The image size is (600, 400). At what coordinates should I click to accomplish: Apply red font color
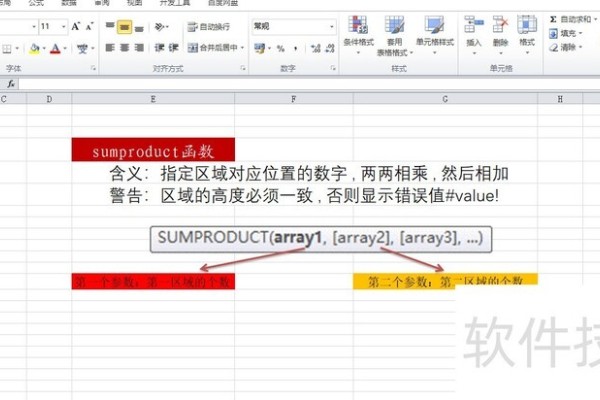pyautogui.click(x=55, y=49)
